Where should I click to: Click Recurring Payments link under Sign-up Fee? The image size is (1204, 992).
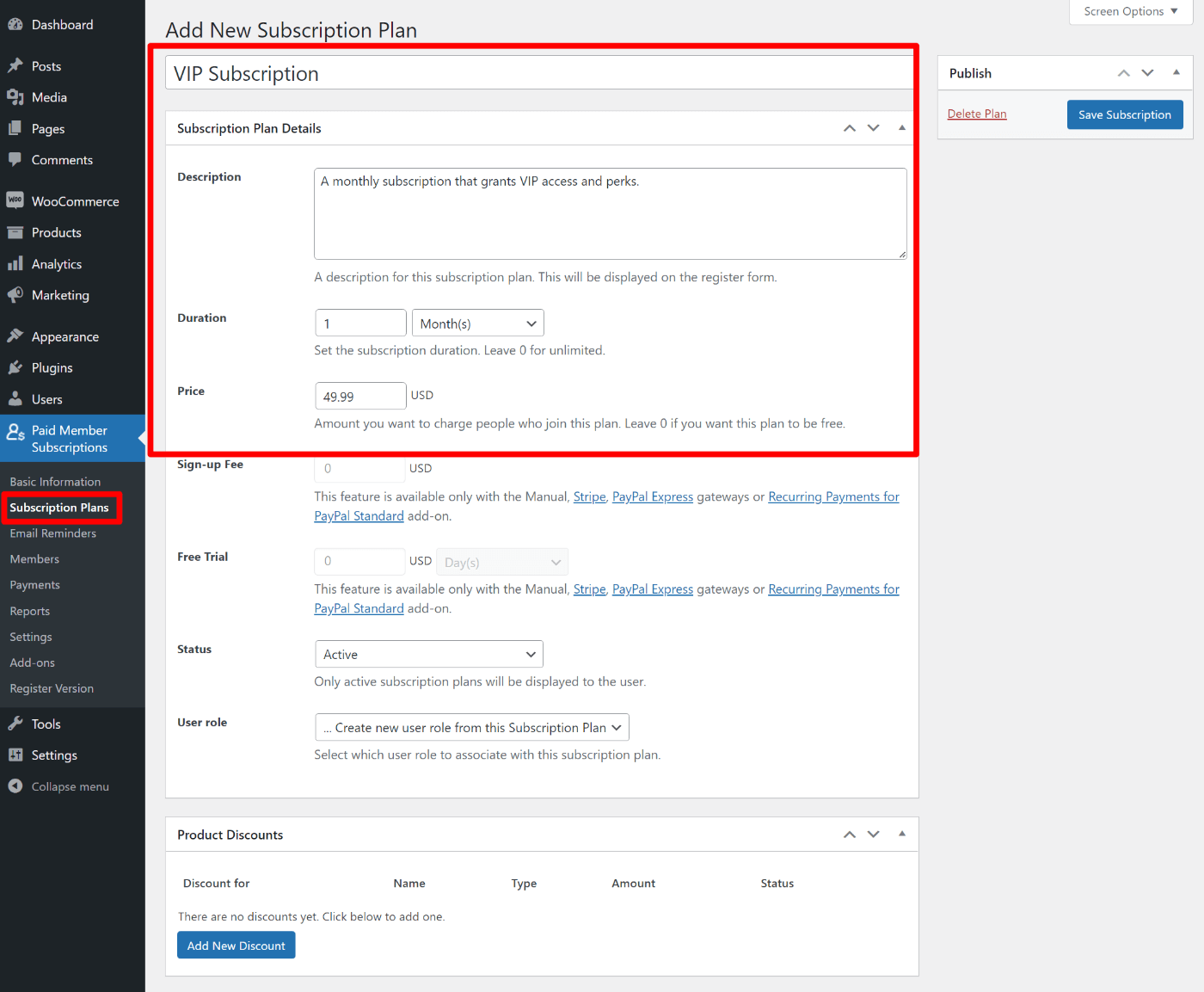pyautogui.click(x=834, y=496)
